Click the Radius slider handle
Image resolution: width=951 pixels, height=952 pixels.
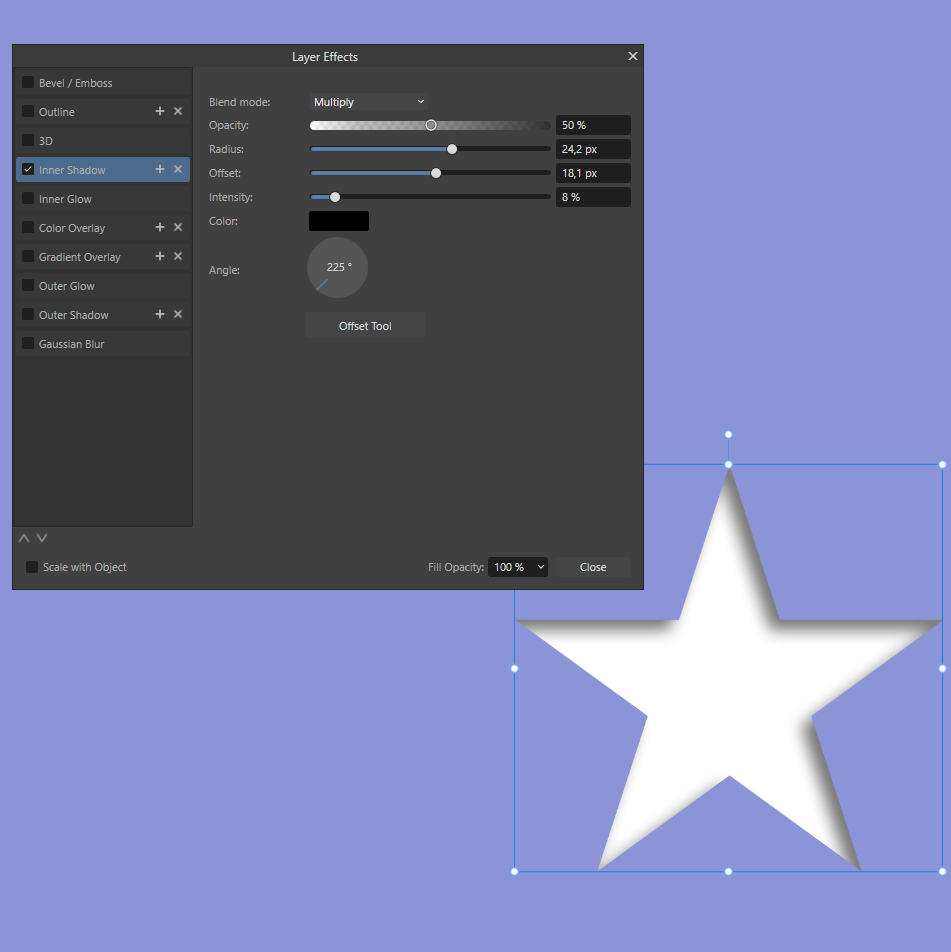click(452, 149)
